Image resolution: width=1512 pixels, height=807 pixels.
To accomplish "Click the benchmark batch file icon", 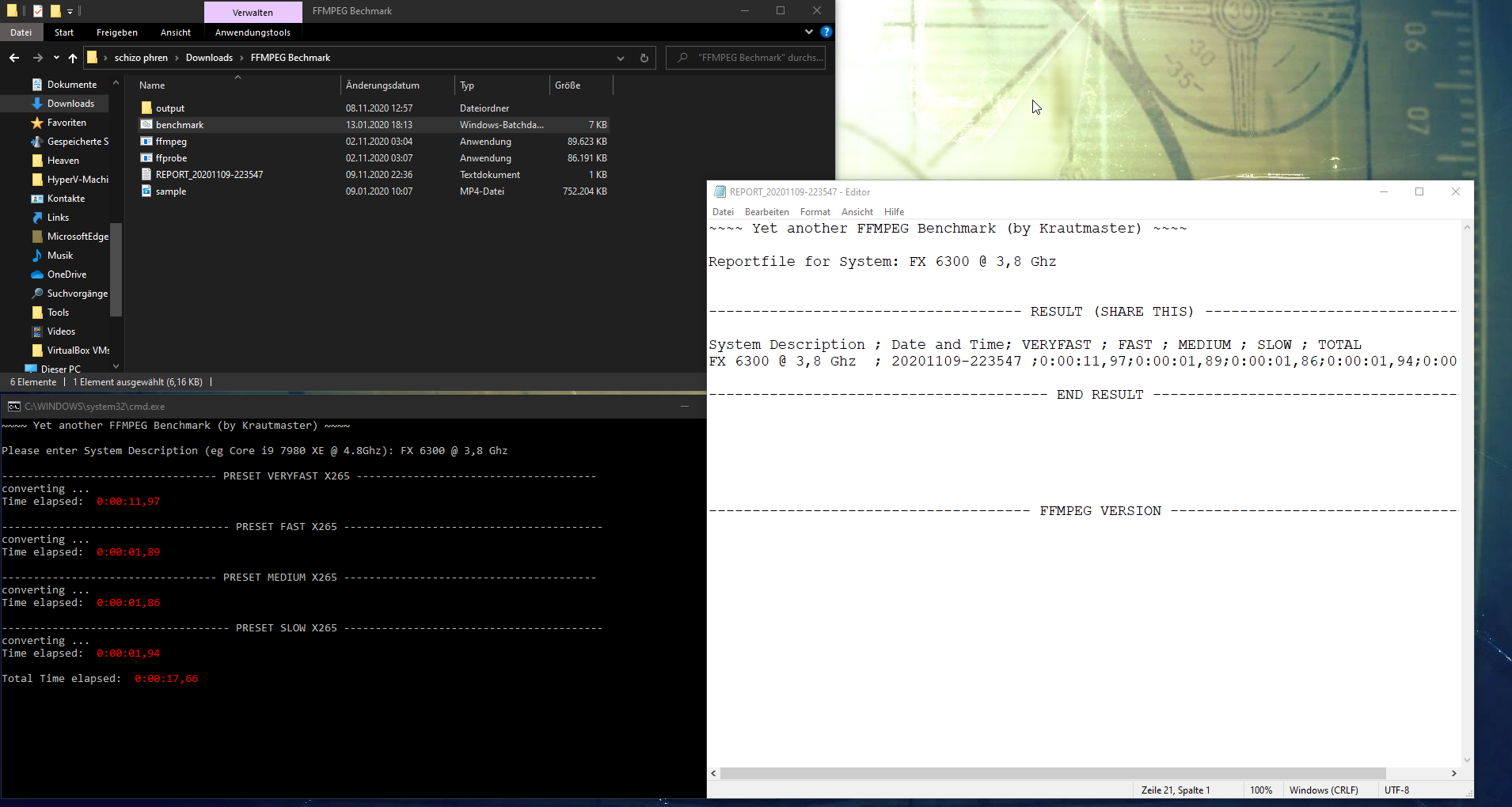I will point(146,124).
